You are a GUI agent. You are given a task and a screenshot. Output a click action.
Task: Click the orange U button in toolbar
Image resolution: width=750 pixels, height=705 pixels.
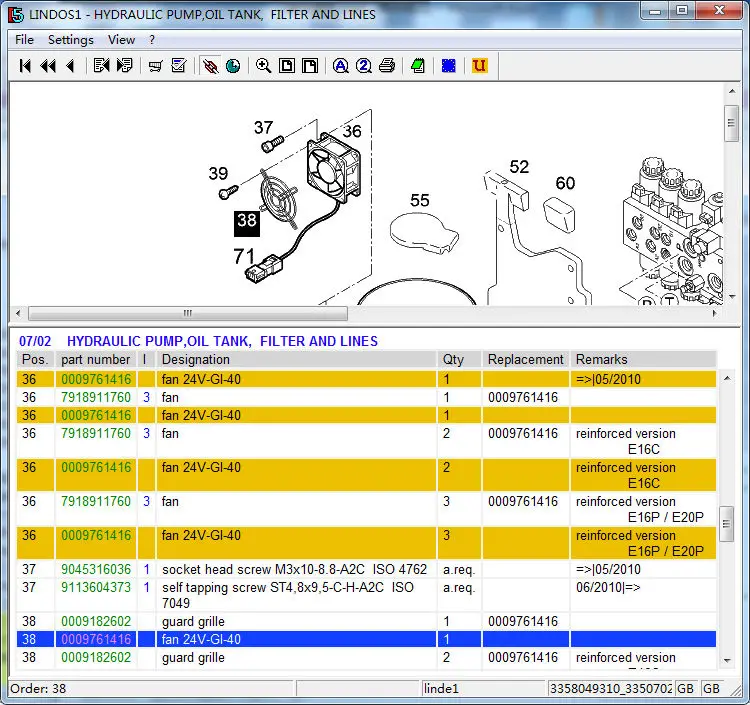tap(479, 66)
